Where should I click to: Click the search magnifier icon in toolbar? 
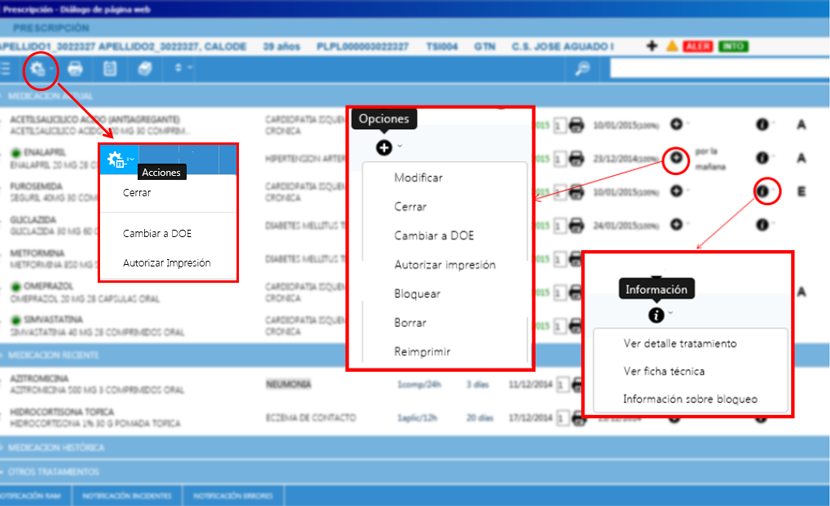pyautogui.click(x=582, y=69)
